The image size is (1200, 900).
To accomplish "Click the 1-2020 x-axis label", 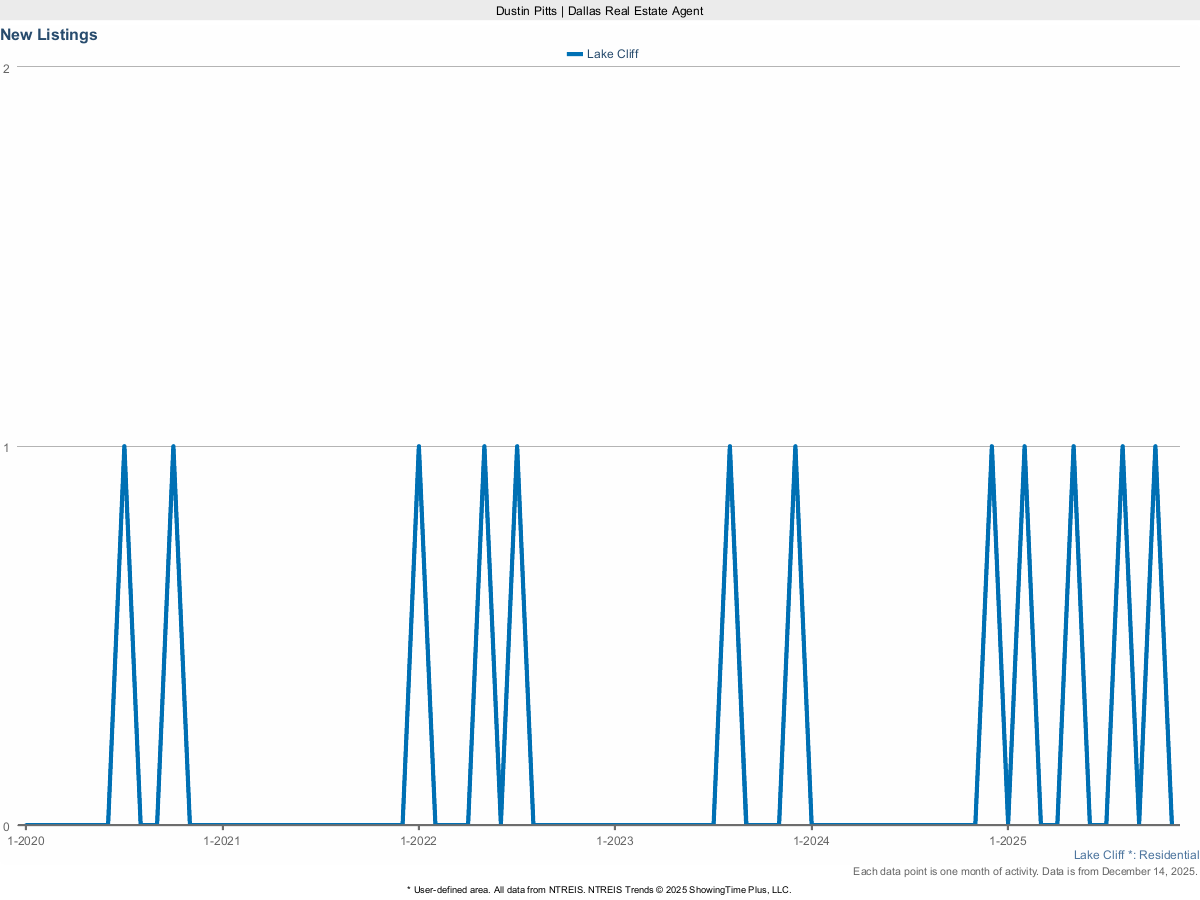I will pyautogui.click(x=26, y=841).
